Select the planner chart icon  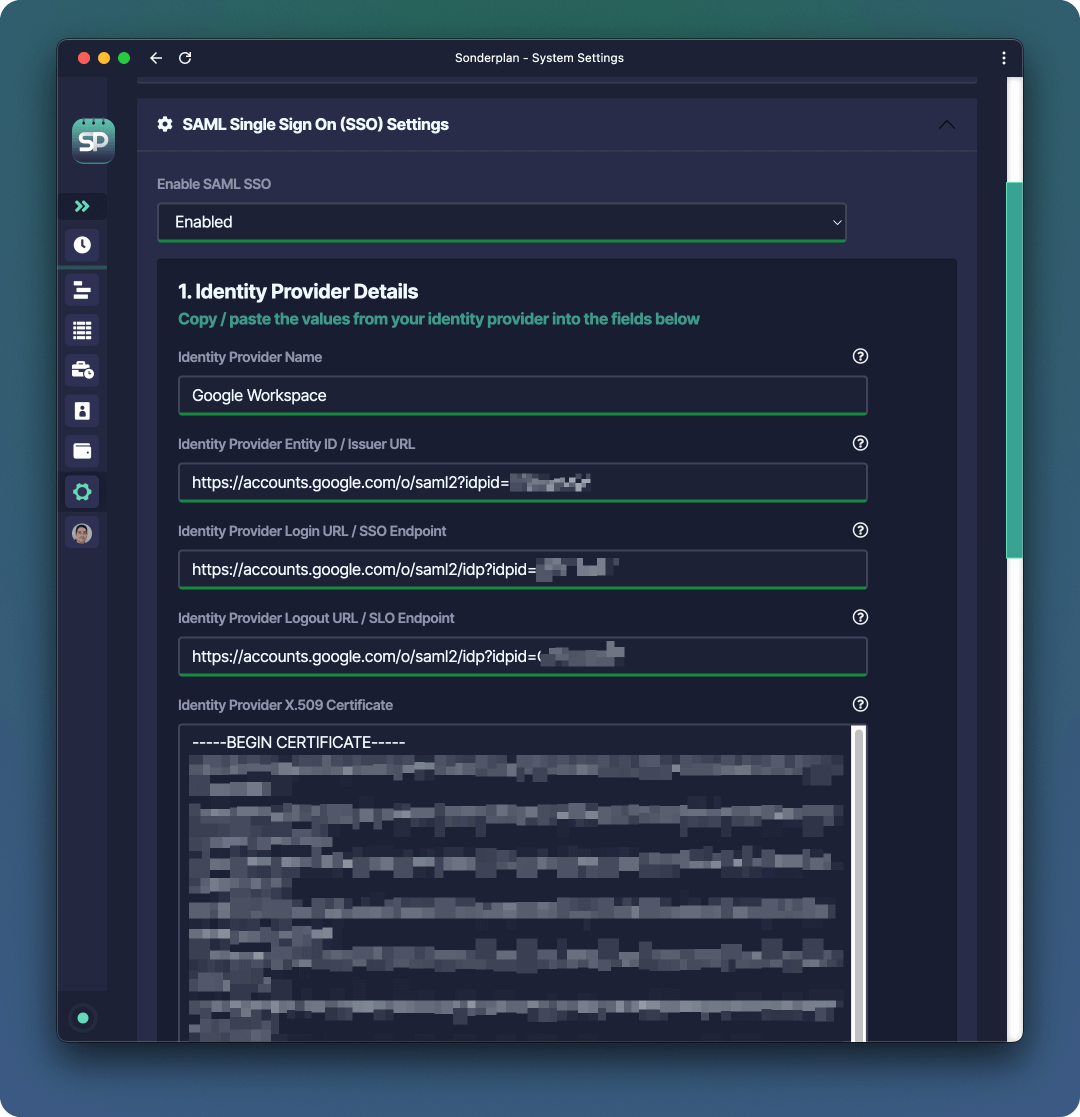pos(82,290)
